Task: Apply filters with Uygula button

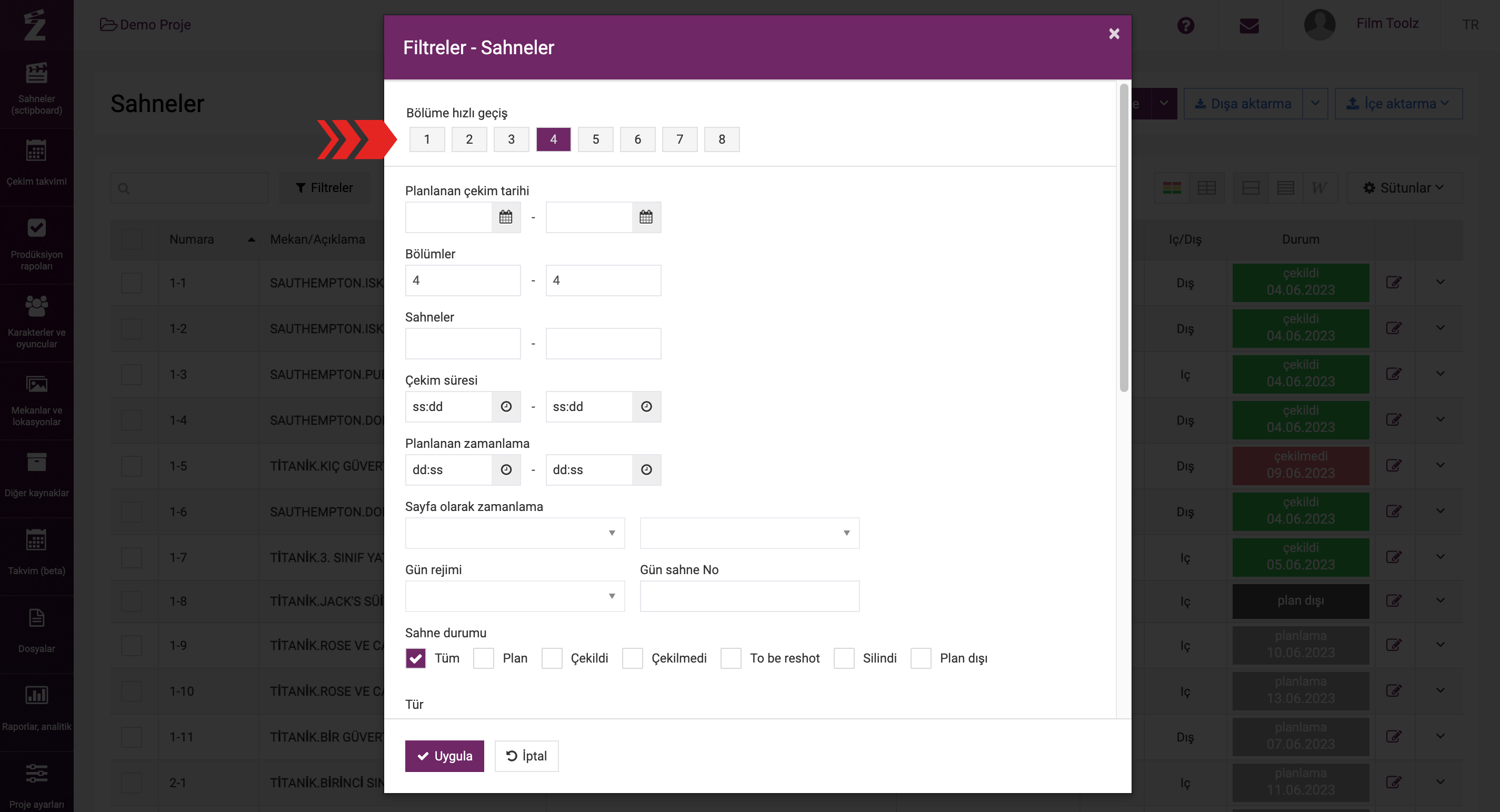Action: coord(444,756)
